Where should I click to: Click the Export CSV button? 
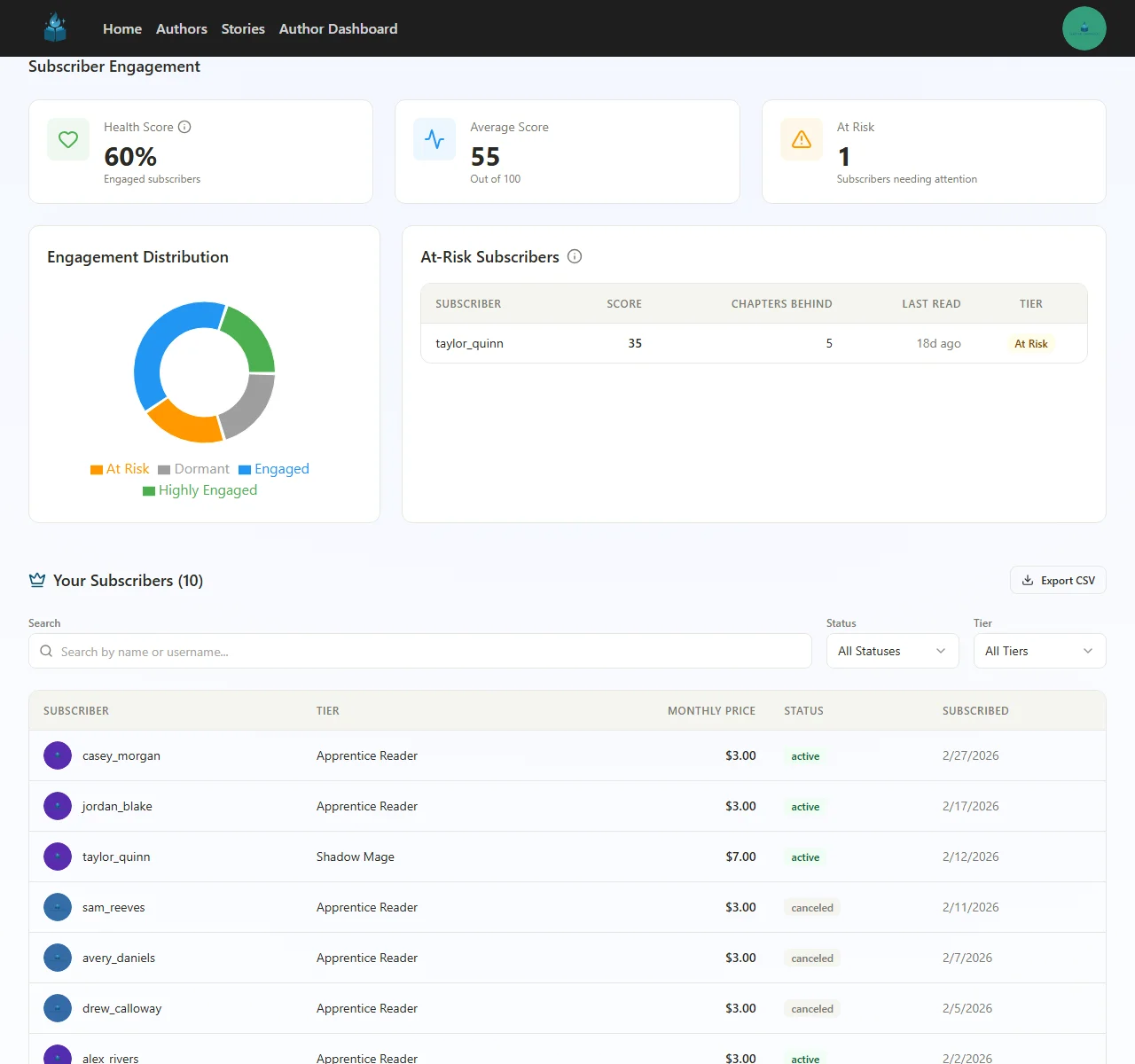(x=1057, y=580)
